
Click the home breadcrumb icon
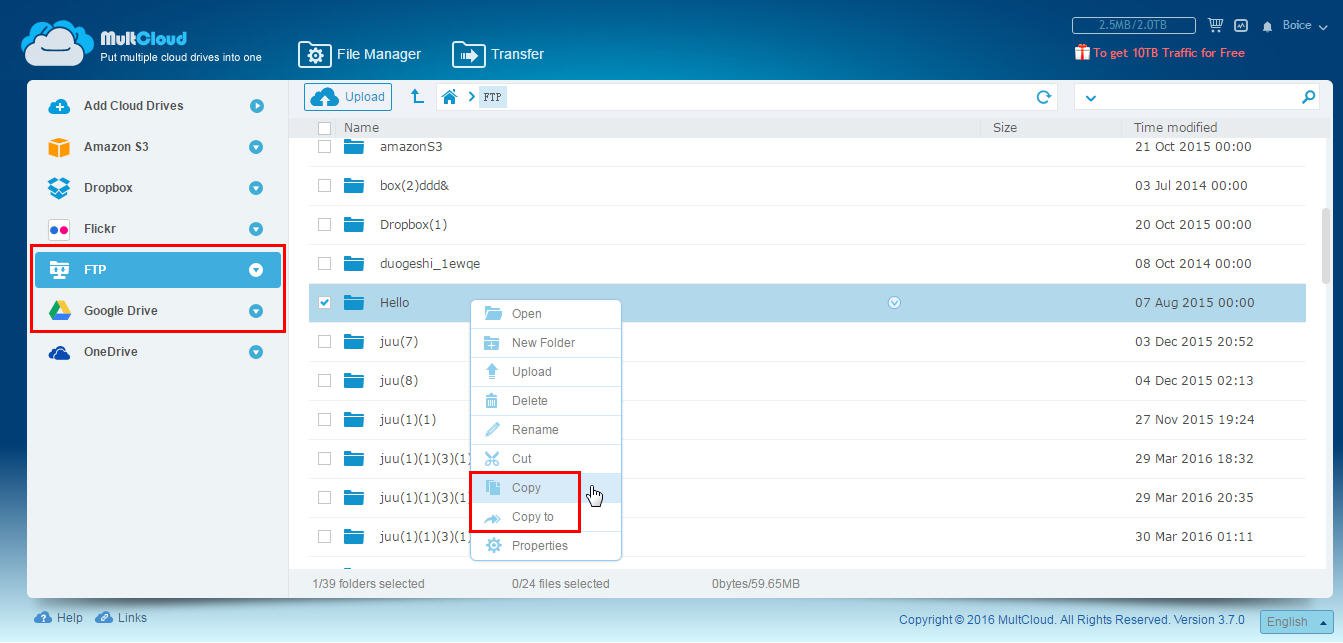[450, 97]
